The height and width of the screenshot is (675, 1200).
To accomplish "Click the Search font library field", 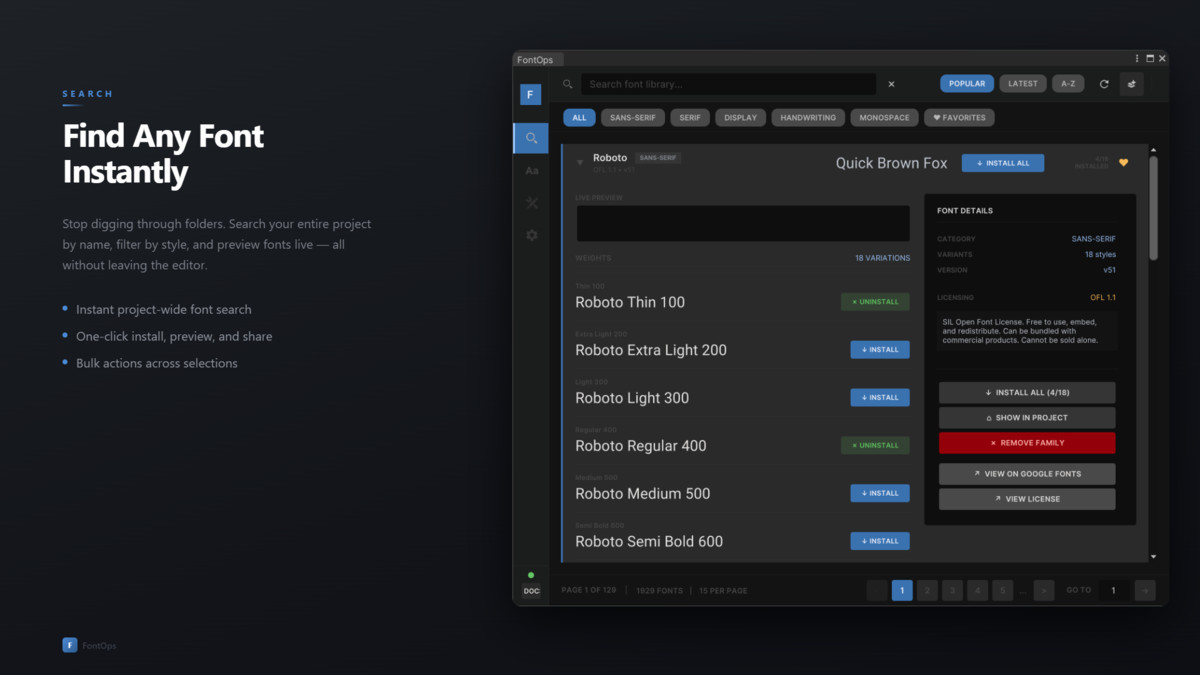I will tap(729, 84).
